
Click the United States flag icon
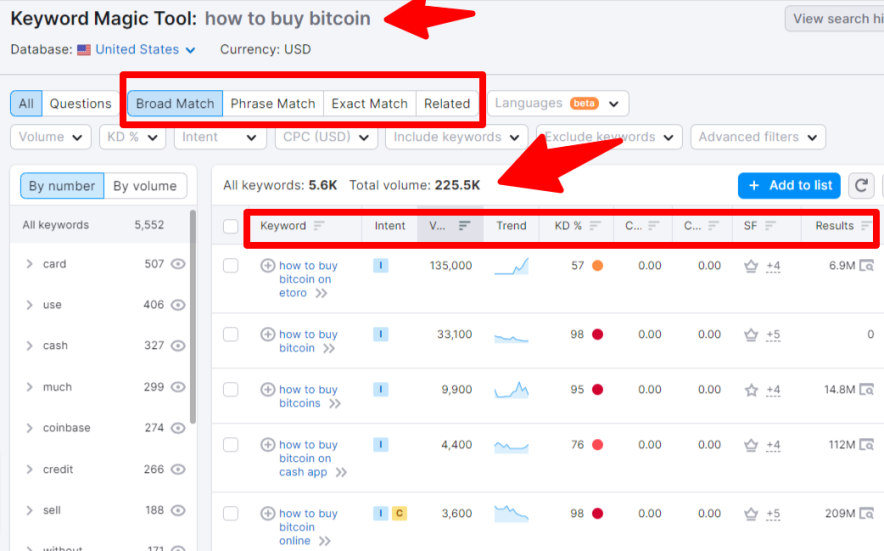coord(84,50)
